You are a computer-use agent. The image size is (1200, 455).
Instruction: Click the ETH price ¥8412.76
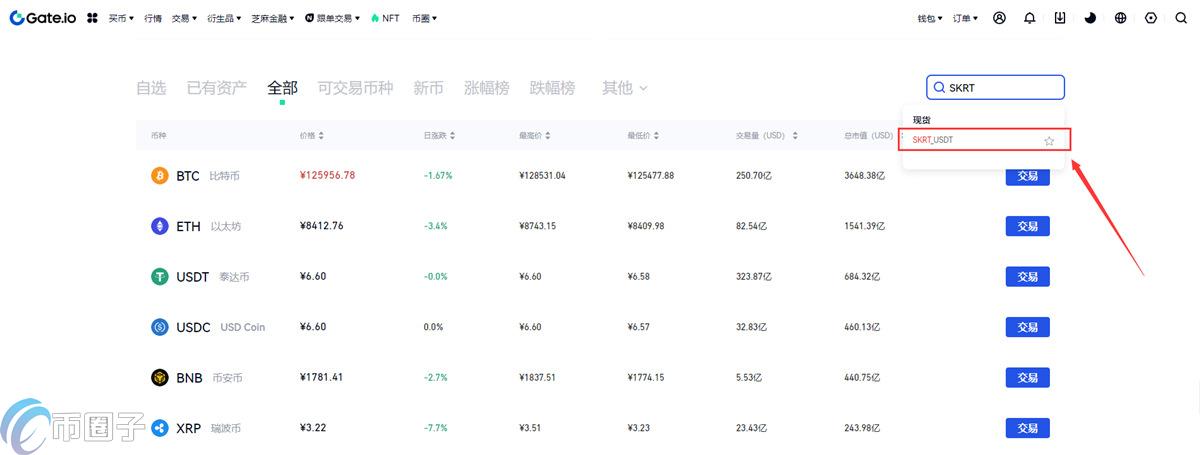coord(321,226)
